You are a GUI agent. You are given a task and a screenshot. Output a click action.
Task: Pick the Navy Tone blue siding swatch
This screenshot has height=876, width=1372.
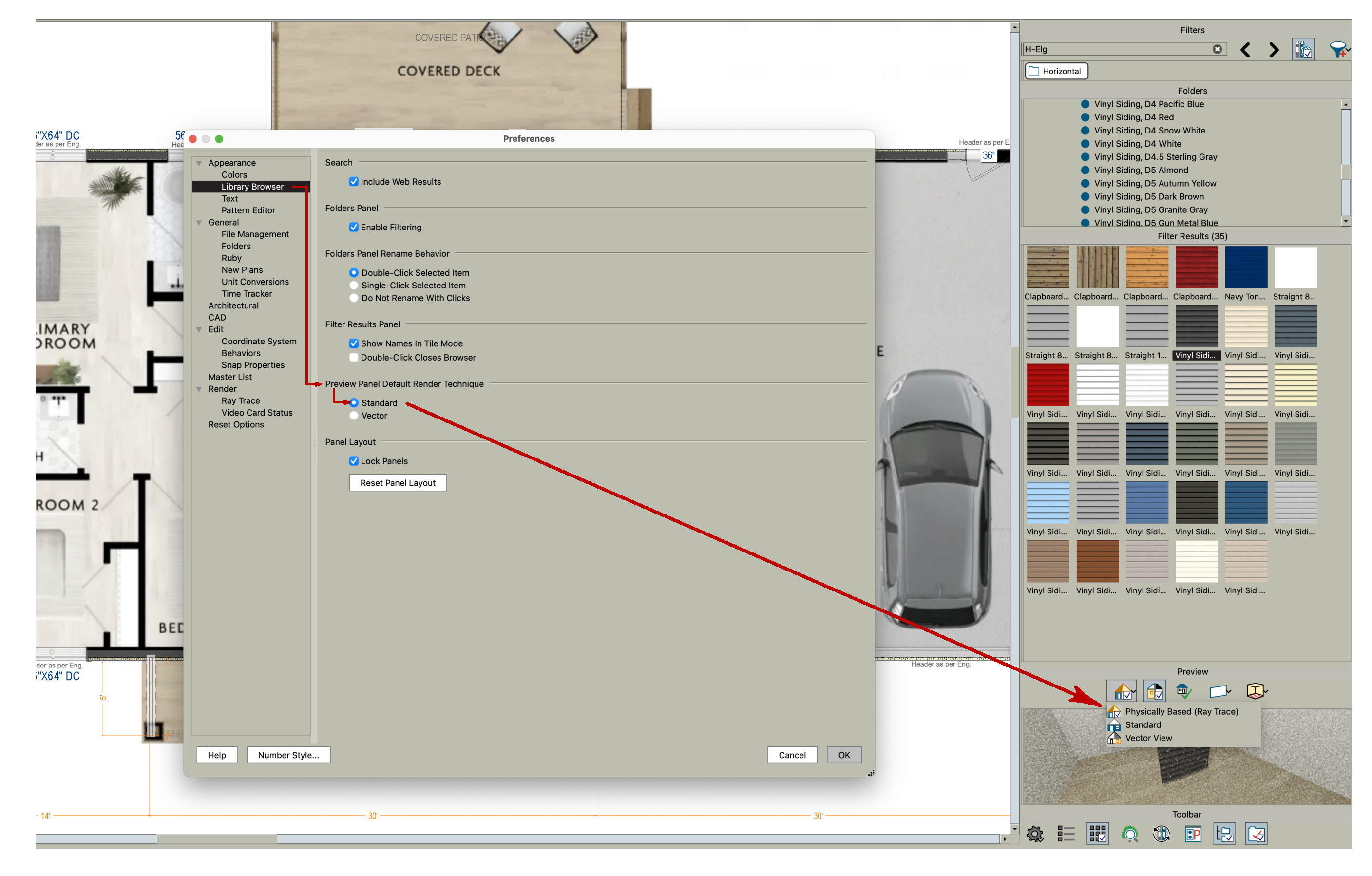click(1245, 268)
